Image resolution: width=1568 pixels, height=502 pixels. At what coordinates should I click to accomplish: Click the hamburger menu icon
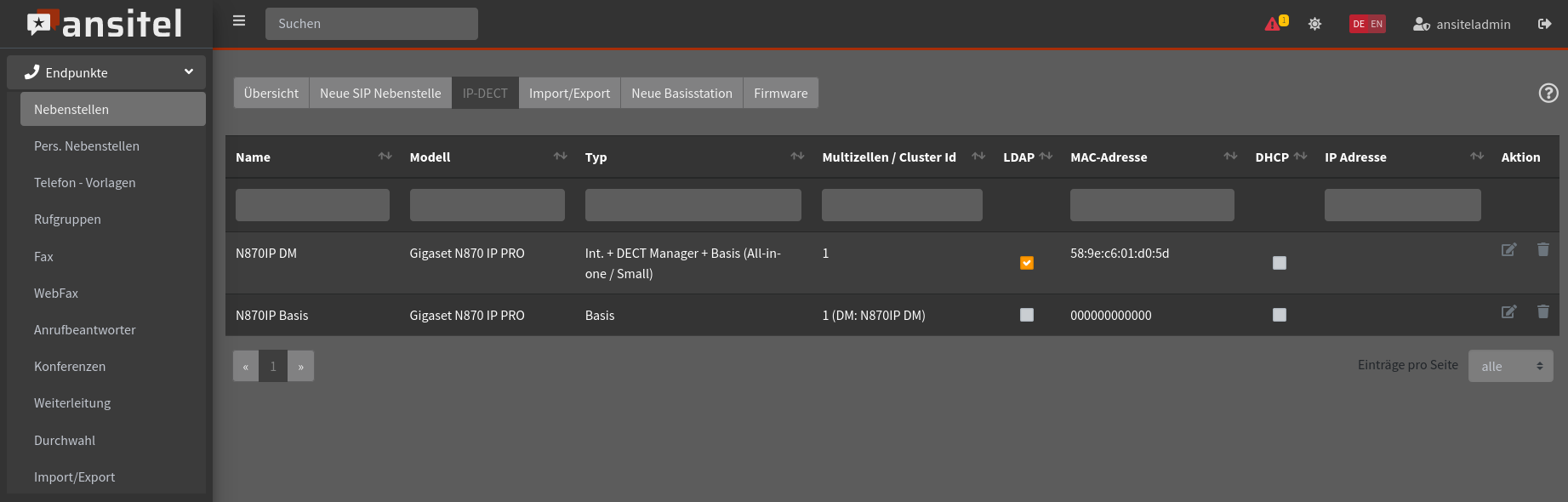click(x=239, y=21)
